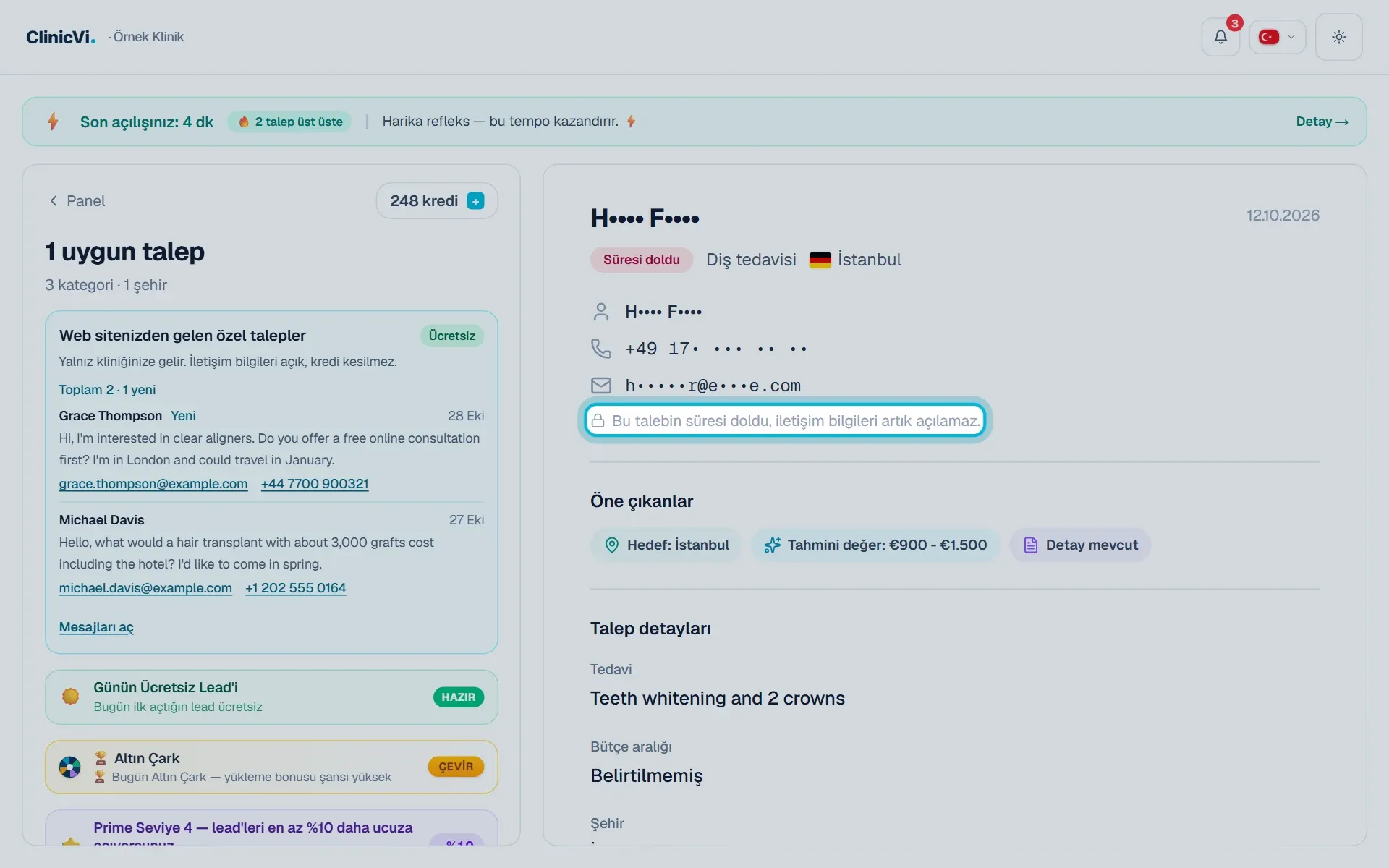
Task: Click the phone icon beside +49 number
Action: click(x=601, y=349)
